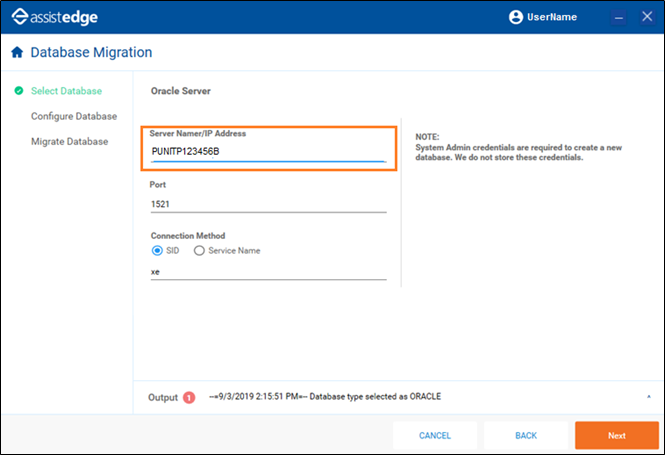Select the SID connection method
Image resolution: width=665 pixels, height=455 pixels.
[157, 251]
